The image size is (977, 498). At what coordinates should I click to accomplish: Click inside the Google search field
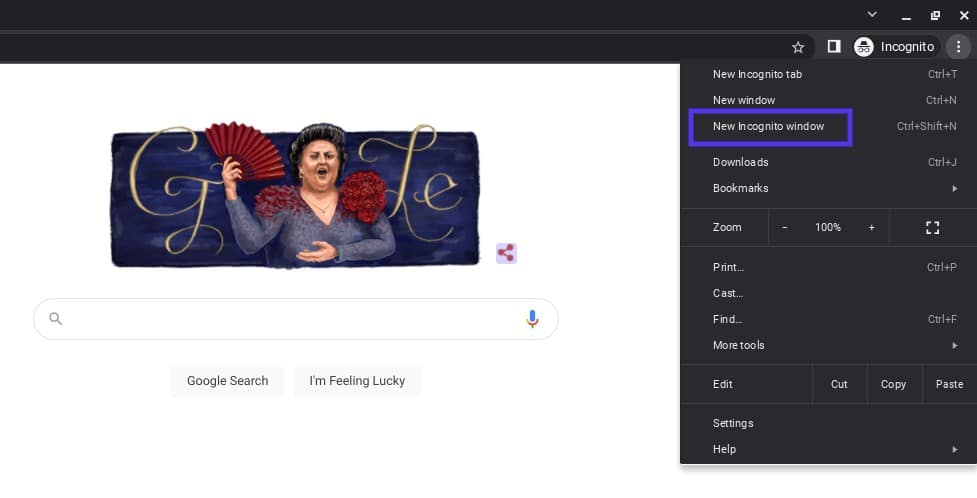click(x=290, y=319)
